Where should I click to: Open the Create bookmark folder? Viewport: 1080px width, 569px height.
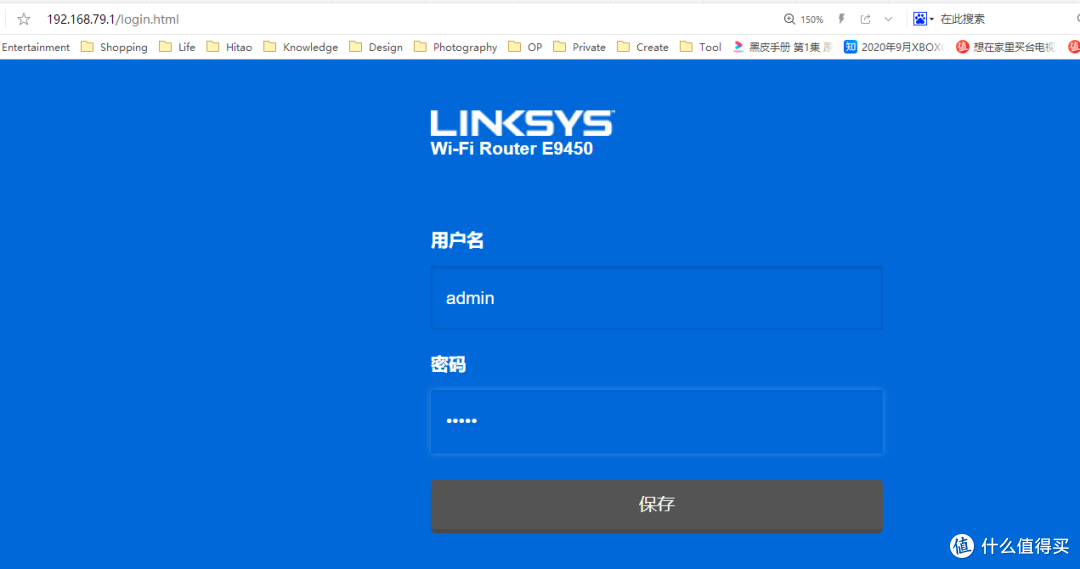643,47
